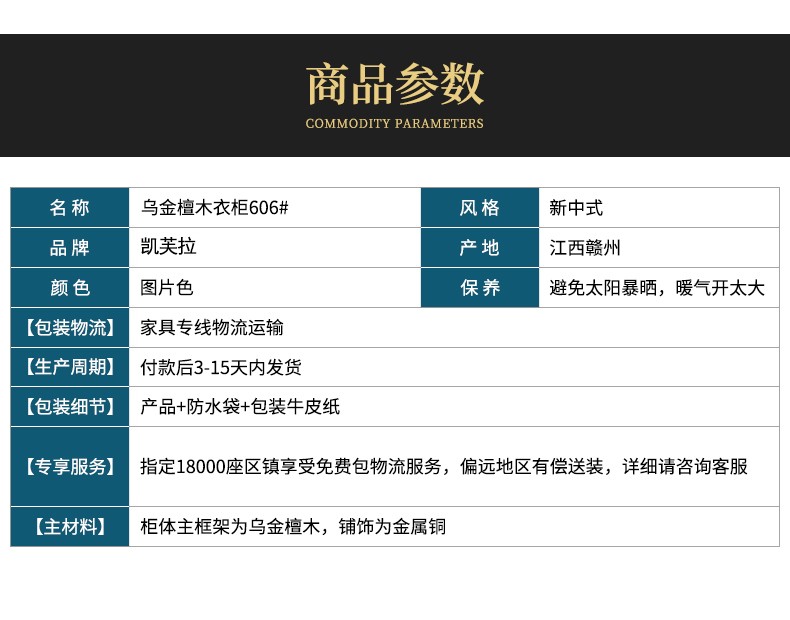The image size is (790, 620).
Task: Select the 保养 label cell
Action: coord(479,288)
